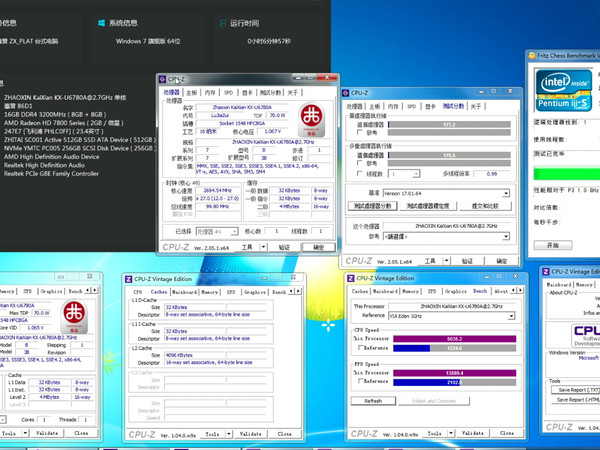This screenshot has width=600, height=450.
Task: Click the 16GB DDR4 3200MHz memory line
Action: pos(55,114)
